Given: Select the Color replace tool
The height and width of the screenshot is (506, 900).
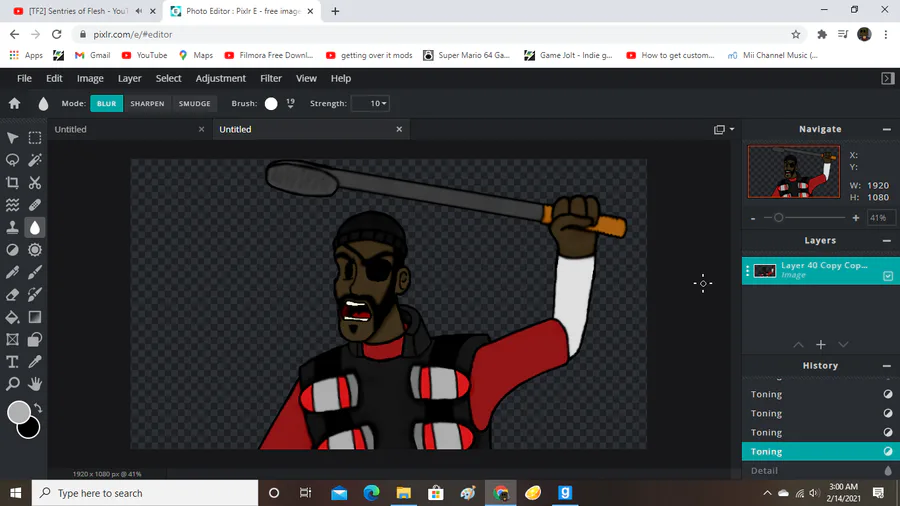Looking at the screenshot, I should pyautogui.click(x=35, y=294).
